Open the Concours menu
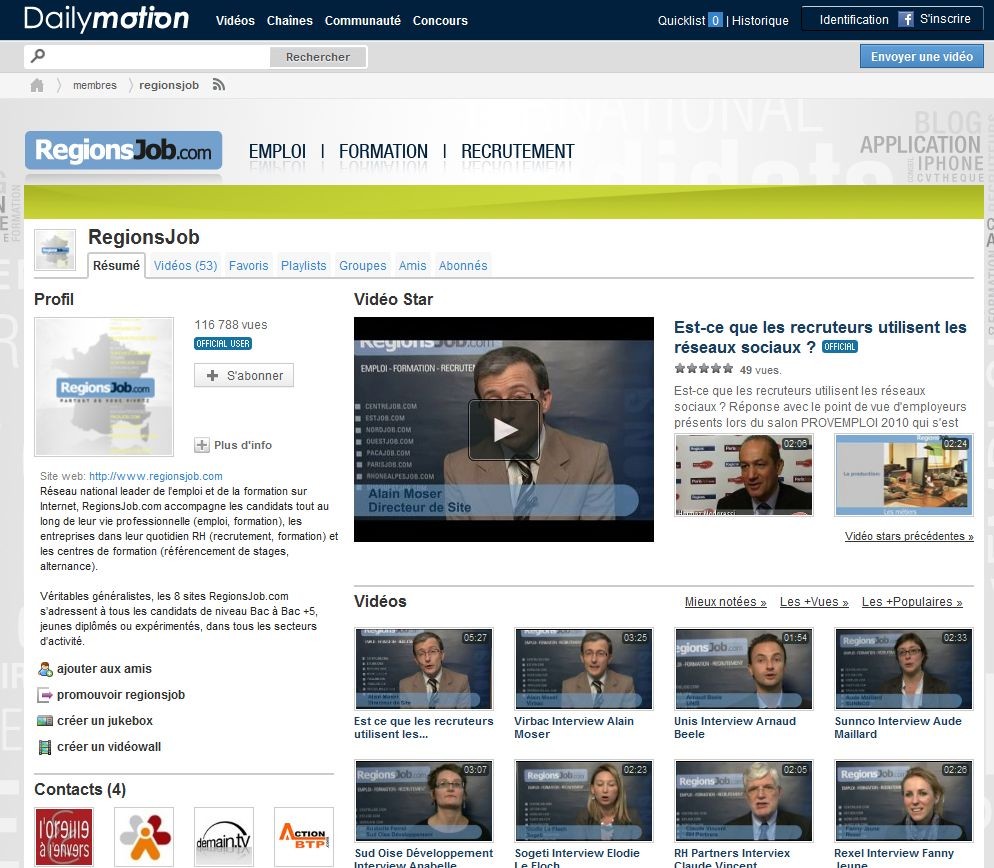This screenshot has width=994, height=868. tap(440, 20)
